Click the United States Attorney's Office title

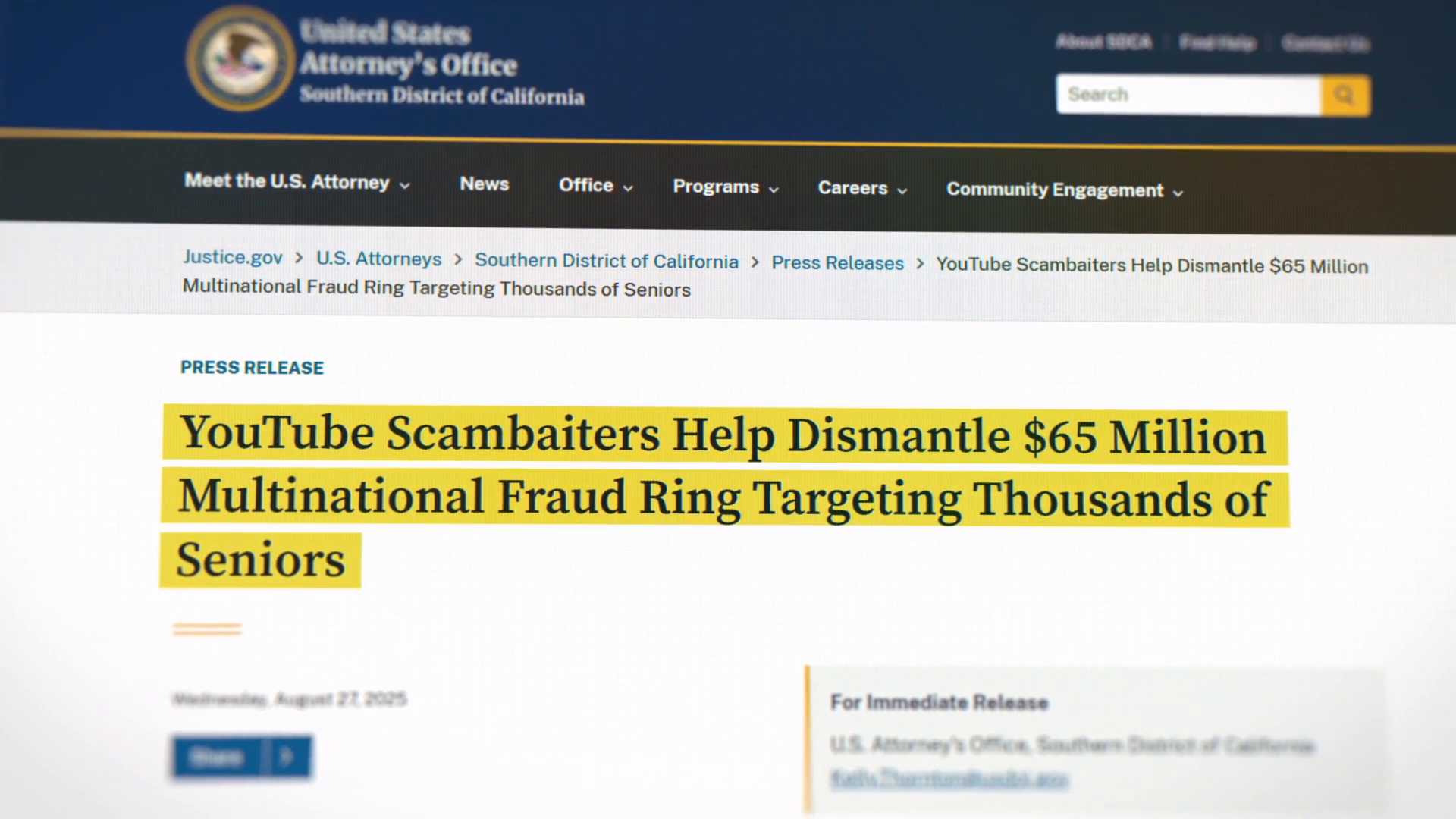(x=408, y=49)
